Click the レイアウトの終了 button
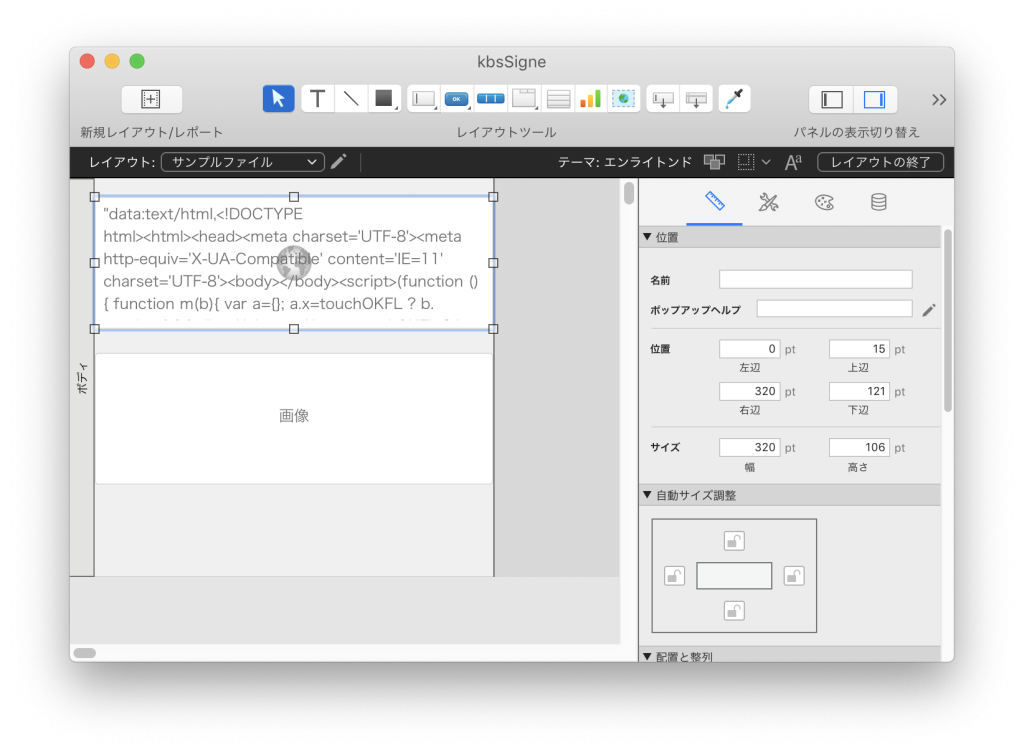 pos(880,162)
